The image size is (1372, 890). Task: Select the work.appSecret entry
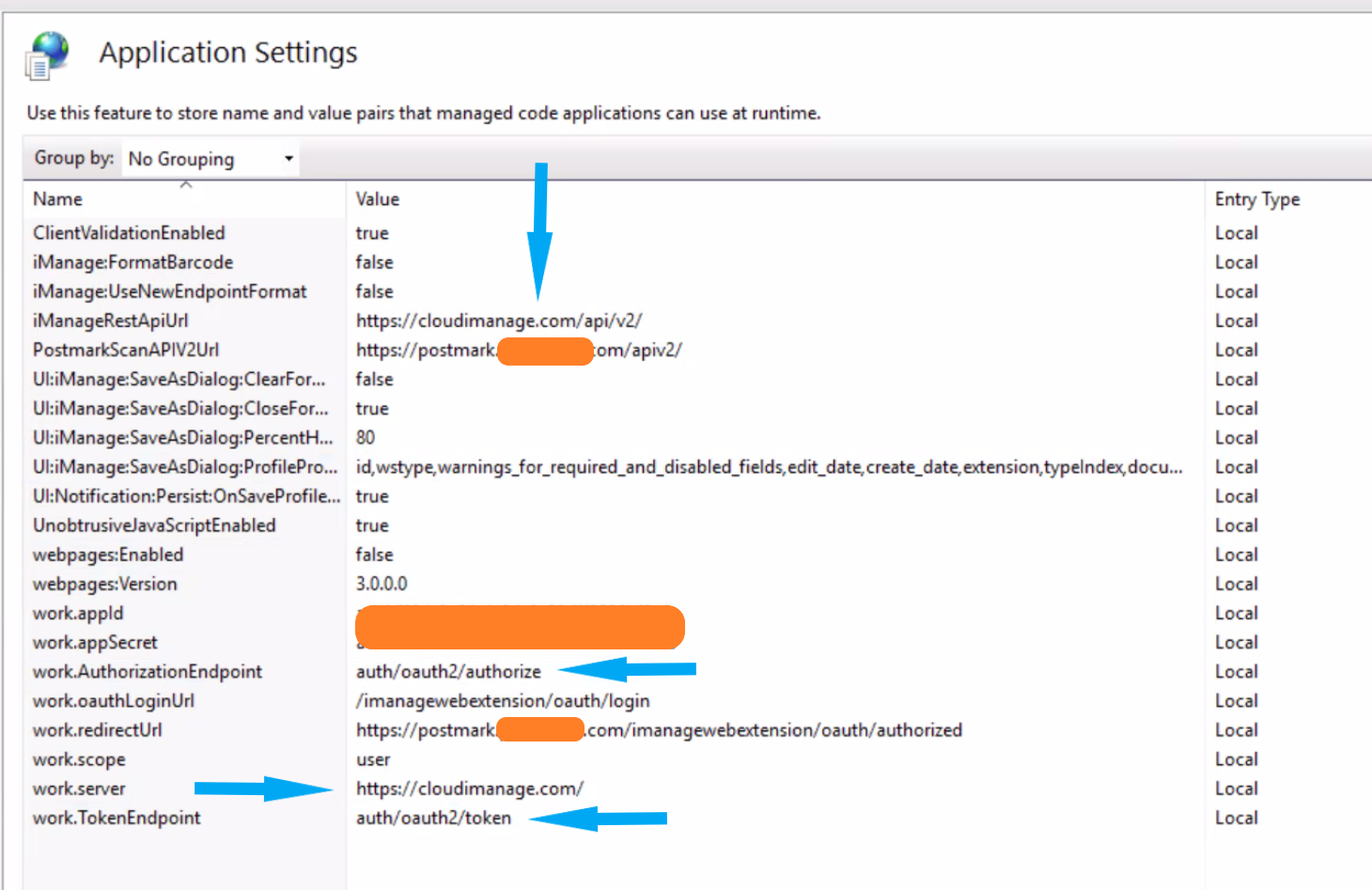click(x=95, y=642)
